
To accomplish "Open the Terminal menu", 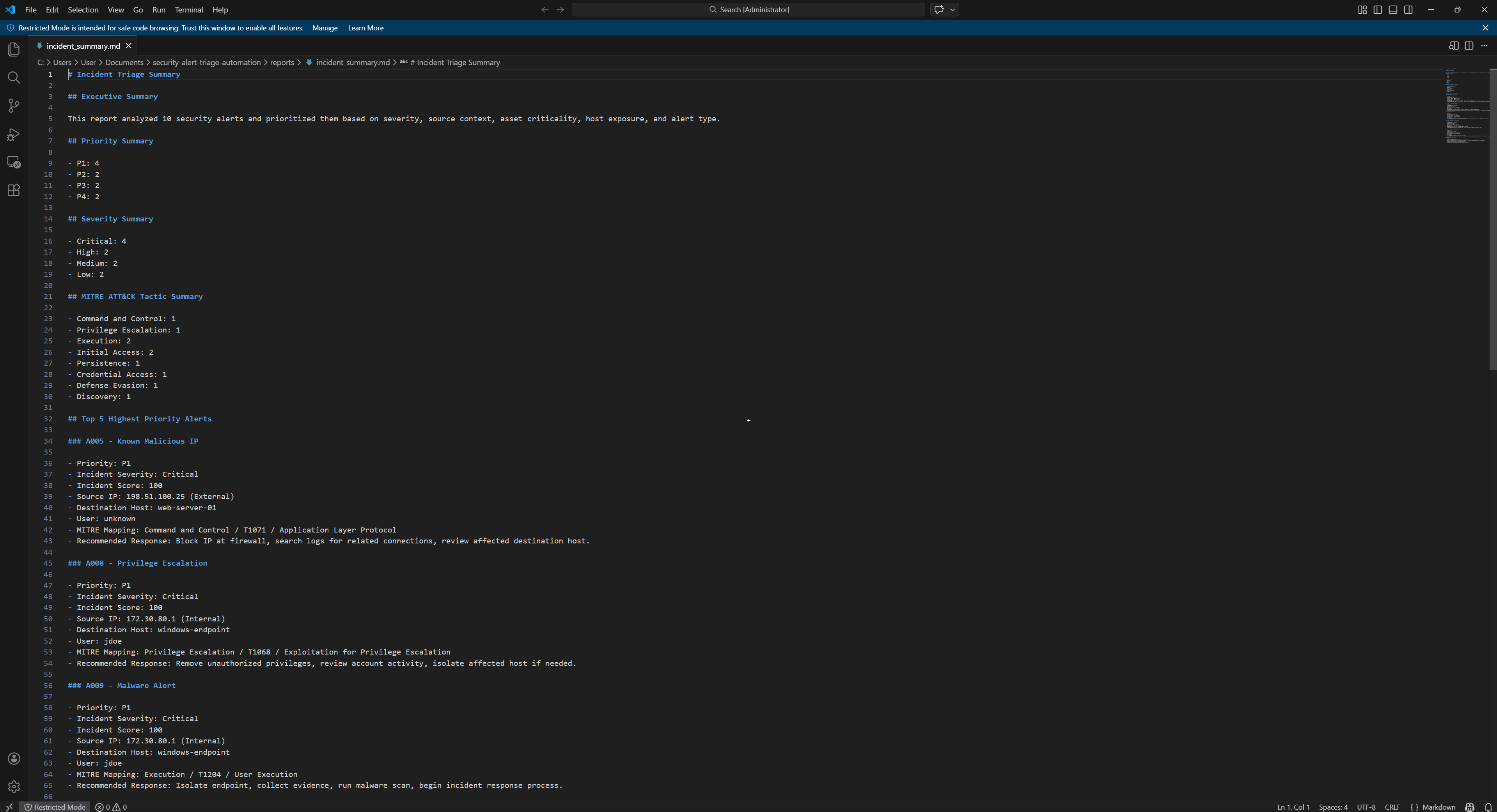I will point(189,9).
